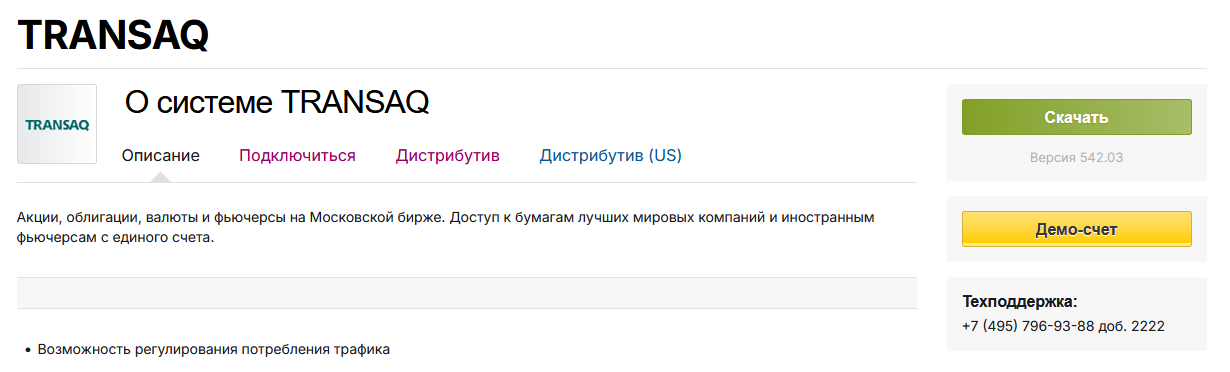The image size is (1230, 372).
Task: Click the bullet marker before Возможность
Action: point(27,351)
